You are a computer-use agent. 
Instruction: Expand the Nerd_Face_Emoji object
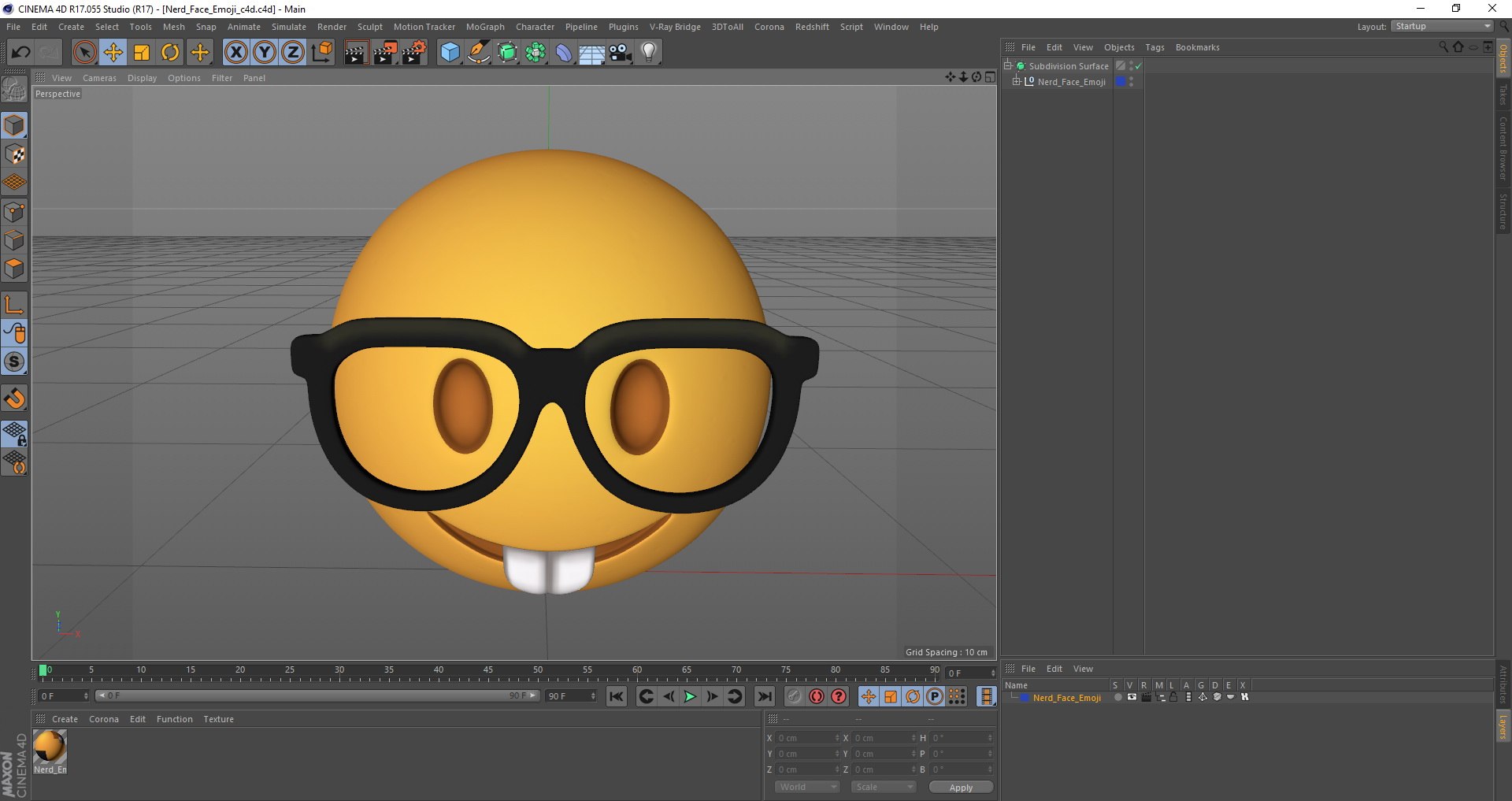click(x=1017, y=82)
